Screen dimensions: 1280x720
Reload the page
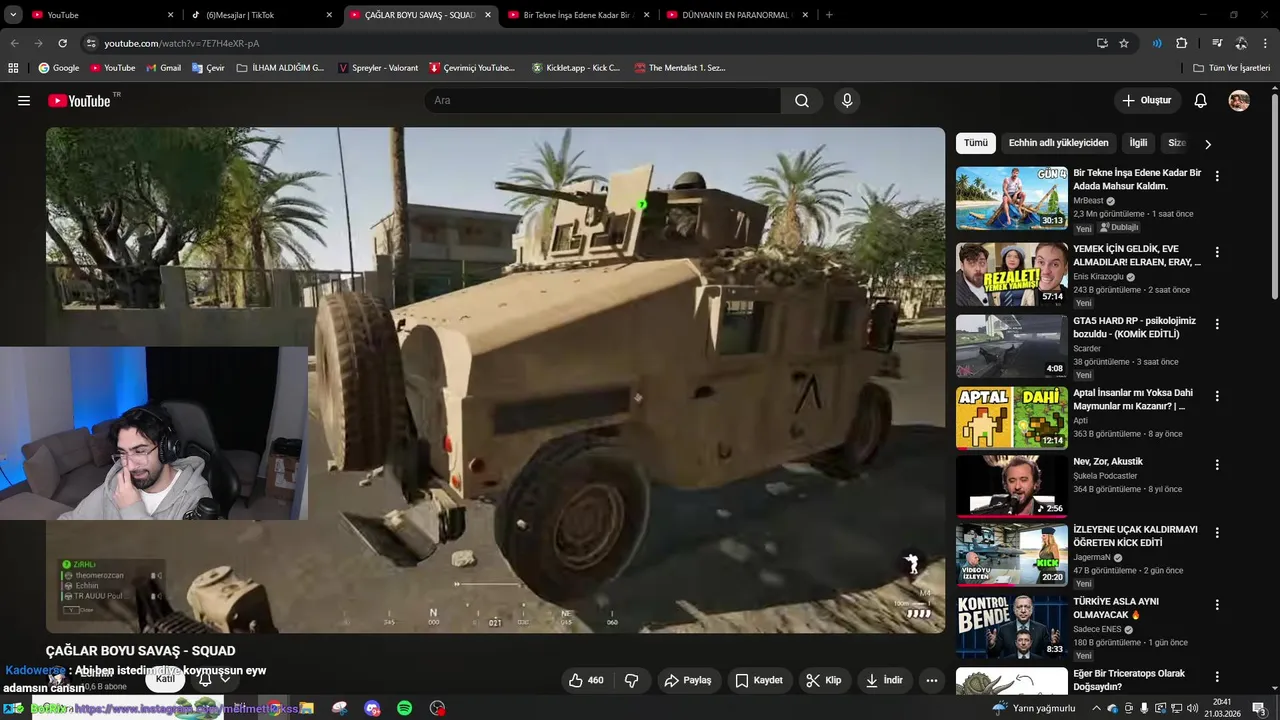point(62,43)
